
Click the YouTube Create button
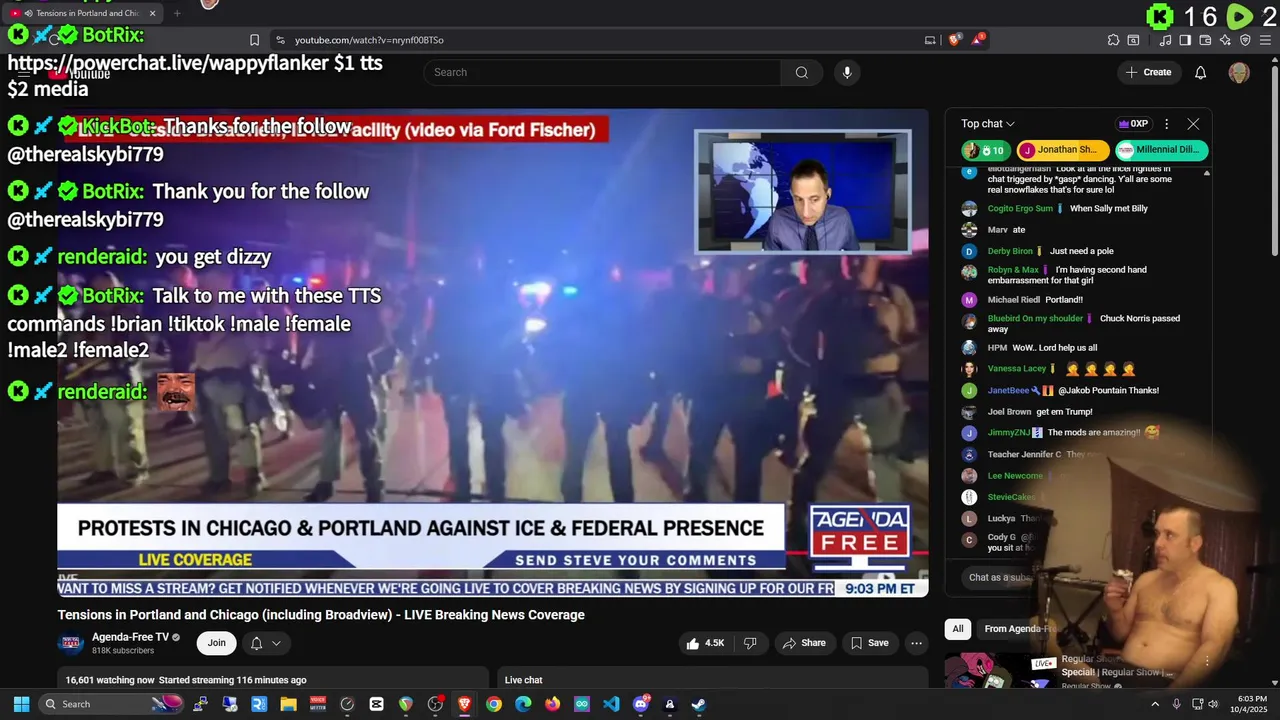click(1148, 72)
